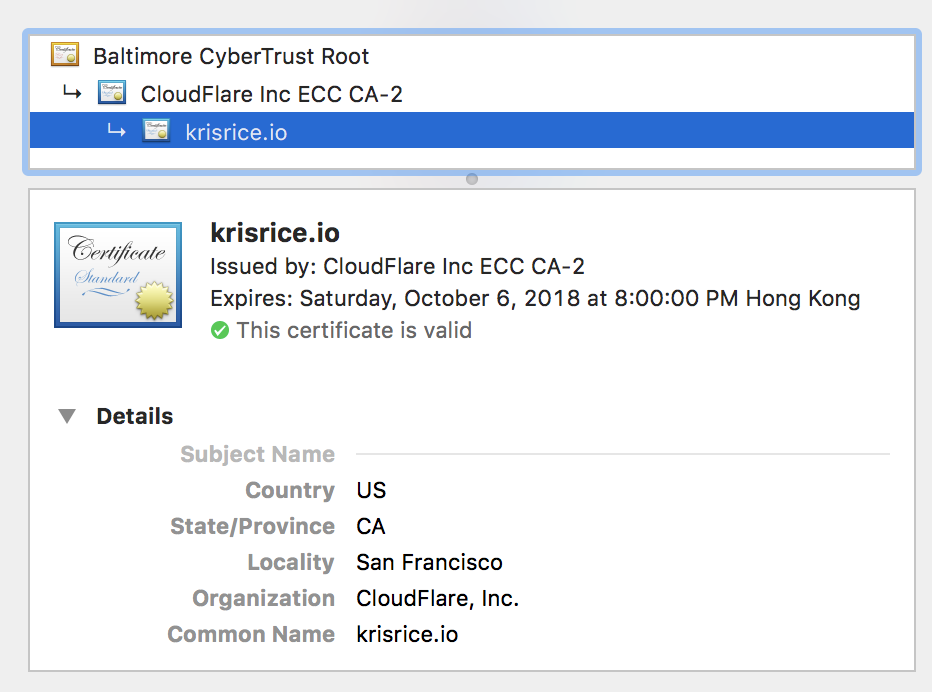This screenshot has width=932, height=692.
Task: Click the Baltimore CyberTrust Root certificate icon
Action: [x=65, y=54]
